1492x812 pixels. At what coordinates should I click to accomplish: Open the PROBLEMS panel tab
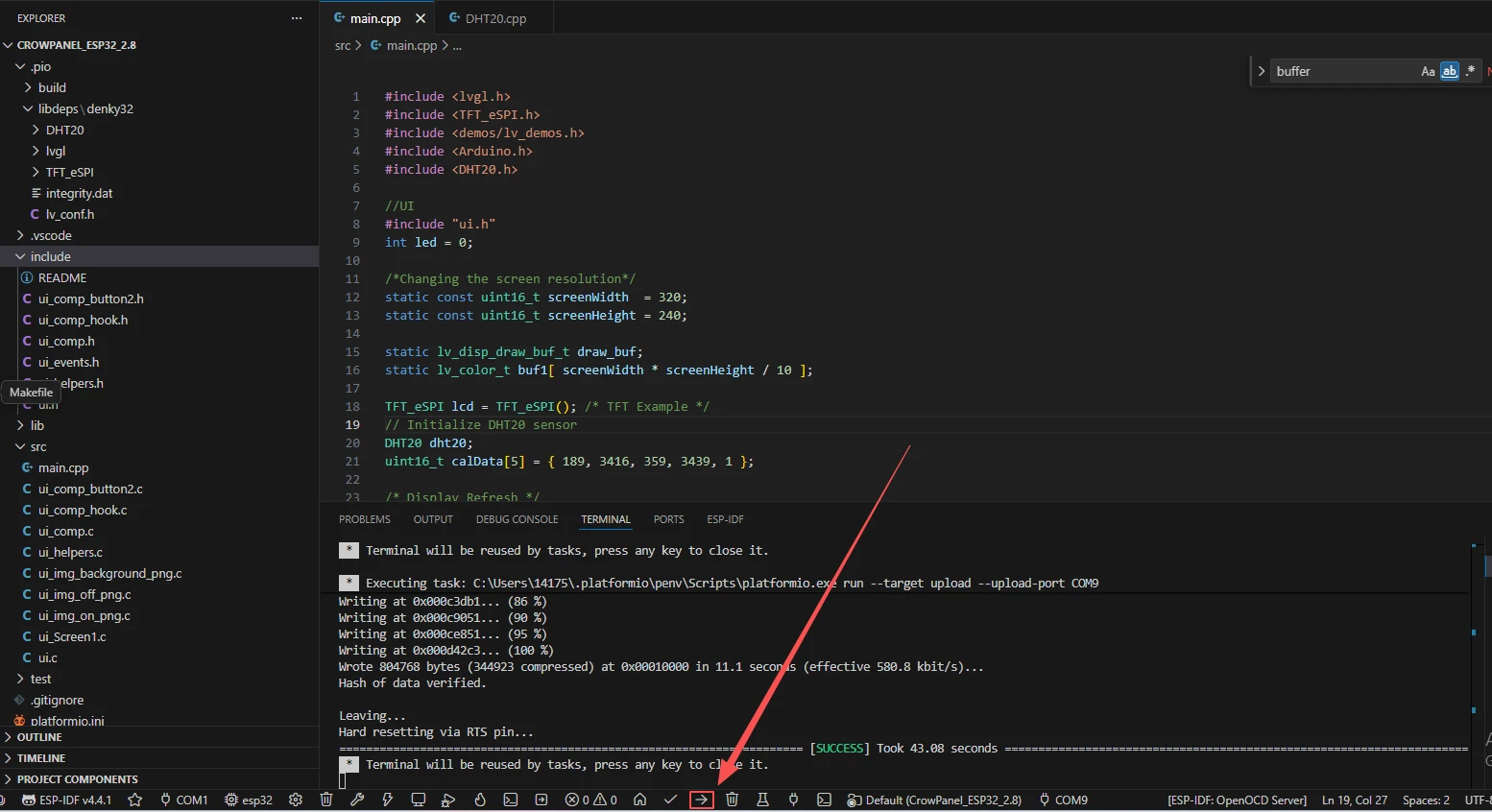(x=365, y=519)
